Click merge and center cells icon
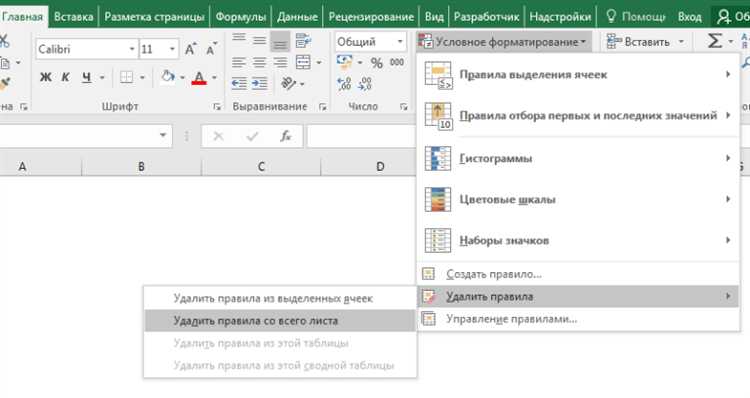 click(303, 62)
